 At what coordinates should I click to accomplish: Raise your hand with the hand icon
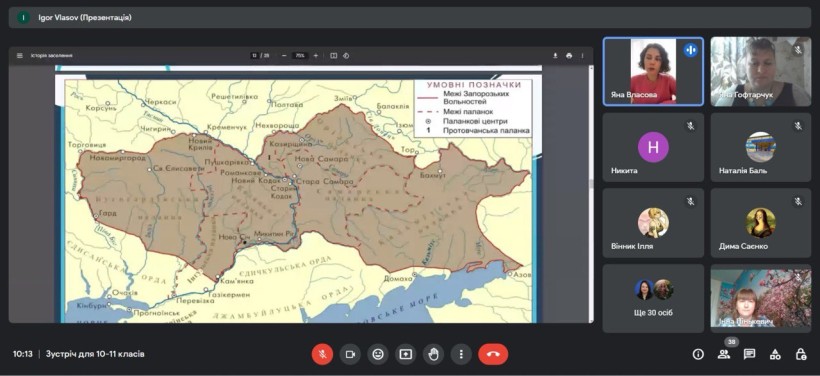433,354
